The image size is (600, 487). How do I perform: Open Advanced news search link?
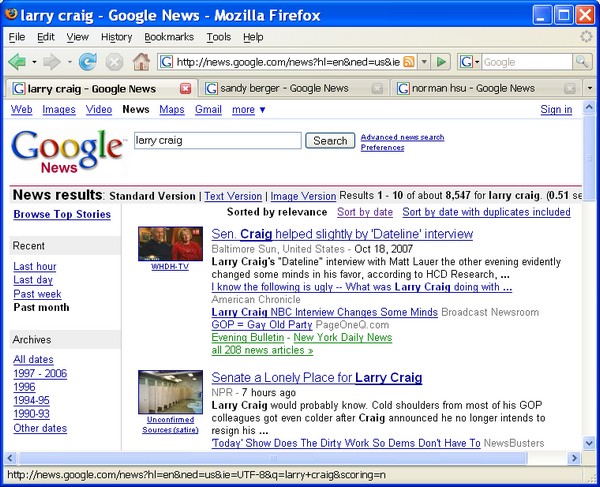coord(402,137)
